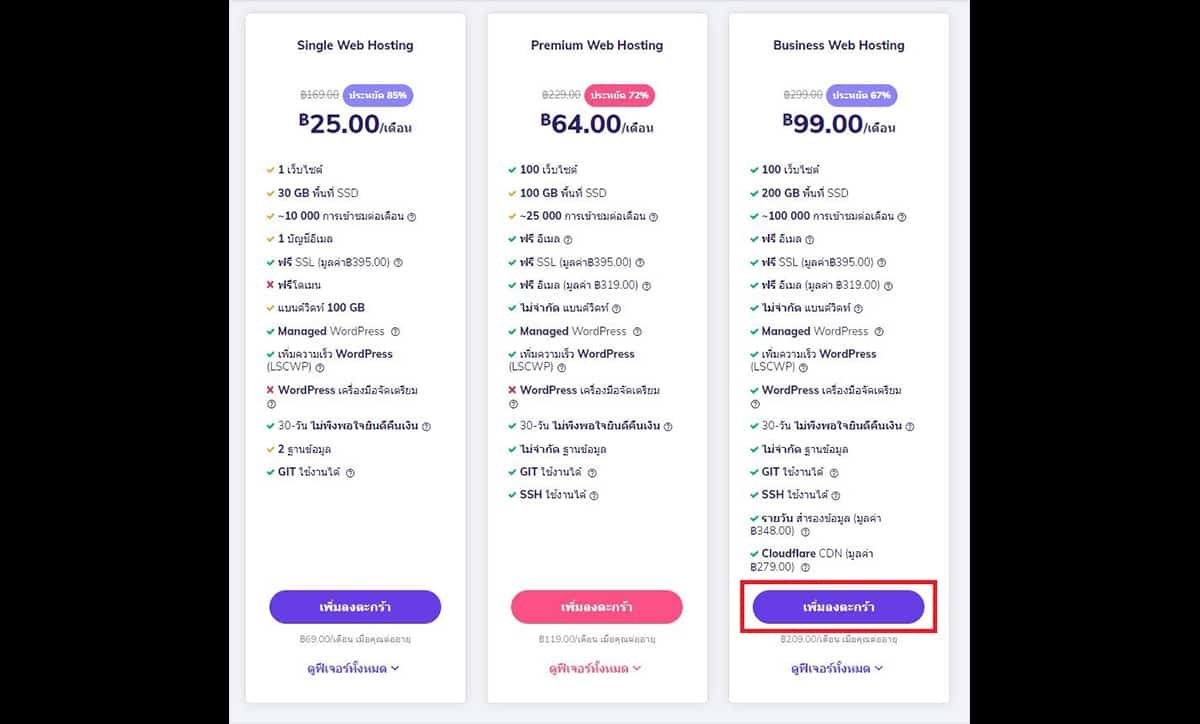
Task: Click Managed WordPress help icon in Business plan
Action: tap(879, 331)
